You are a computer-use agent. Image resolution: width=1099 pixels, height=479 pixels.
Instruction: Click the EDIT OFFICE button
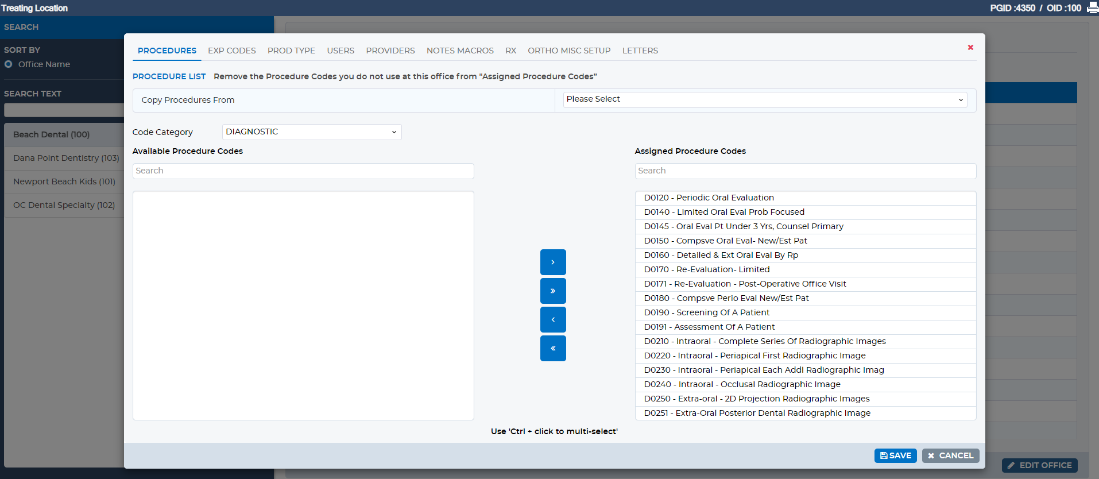(x=1039, y=465)
